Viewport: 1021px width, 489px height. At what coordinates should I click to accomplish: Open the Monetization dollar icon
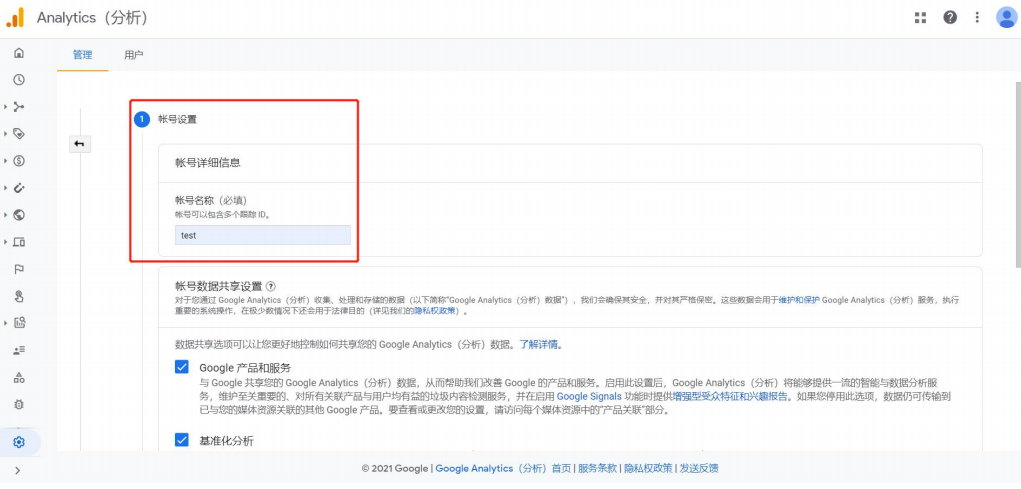click(x=19, y=161)
